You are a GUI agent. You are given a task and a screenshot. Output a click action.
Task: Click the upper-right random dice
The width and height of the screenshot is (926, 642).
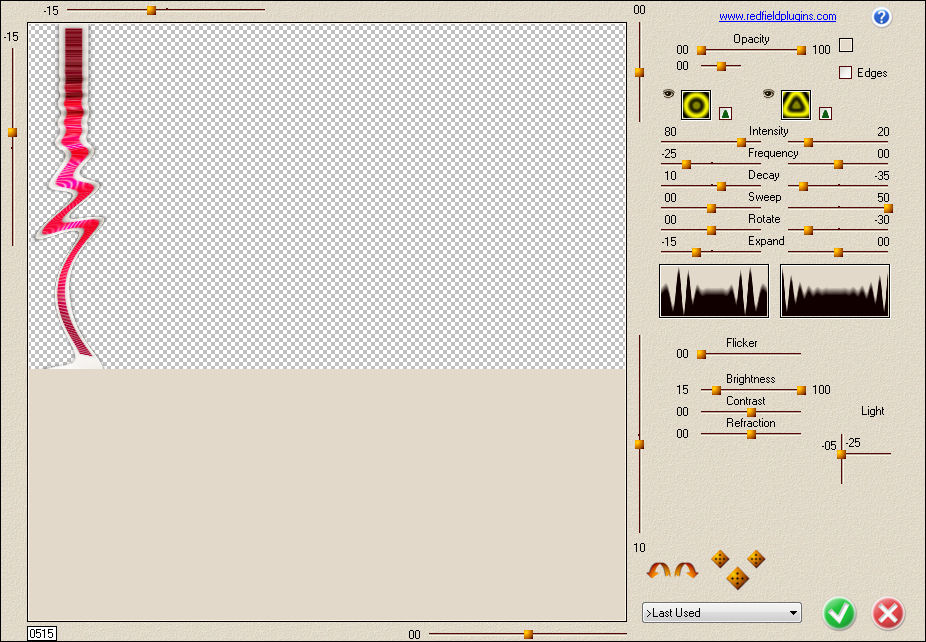(756, 558)
